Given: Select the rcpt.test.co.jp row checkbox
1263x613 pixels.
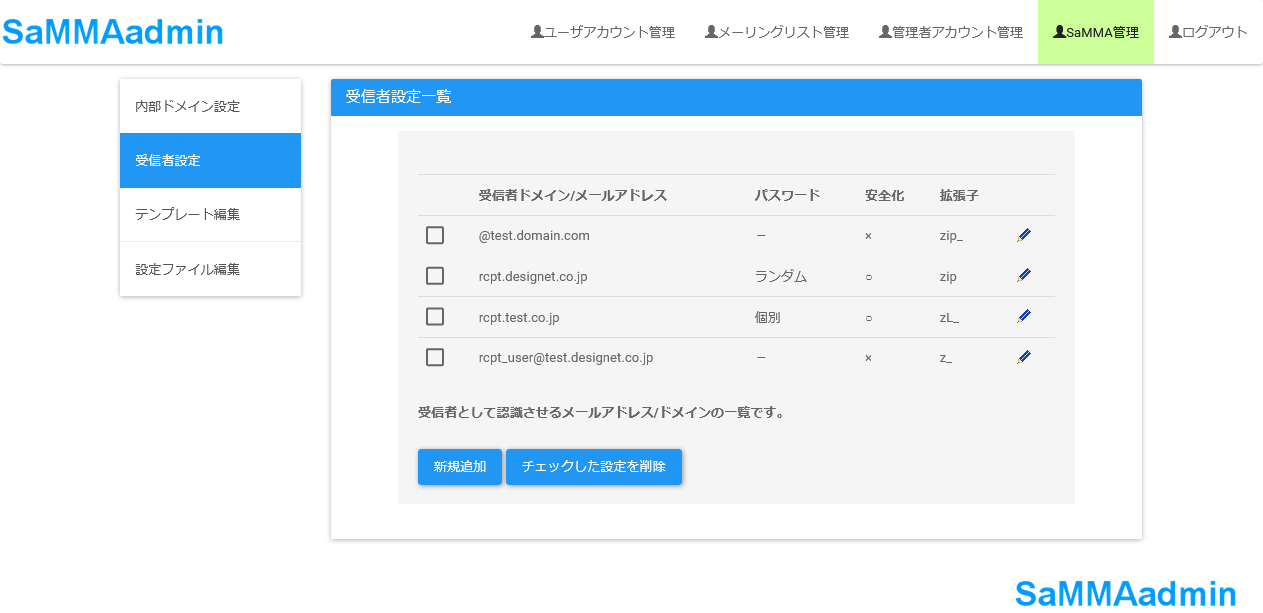Looking at the screenshot, I should pos(435,317).
